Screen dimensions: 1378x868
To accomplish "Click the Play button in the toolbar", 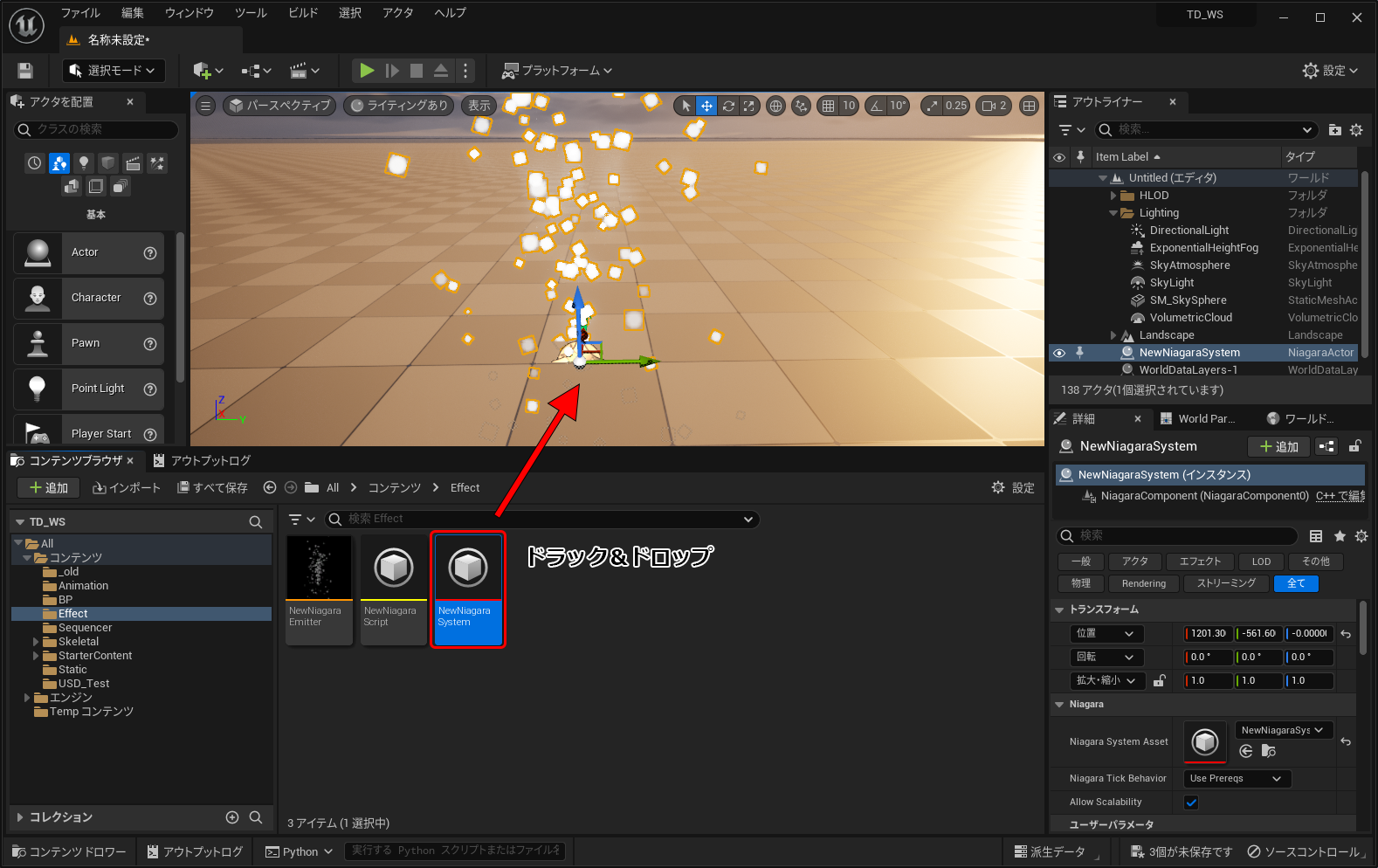I will coord(367,71).
